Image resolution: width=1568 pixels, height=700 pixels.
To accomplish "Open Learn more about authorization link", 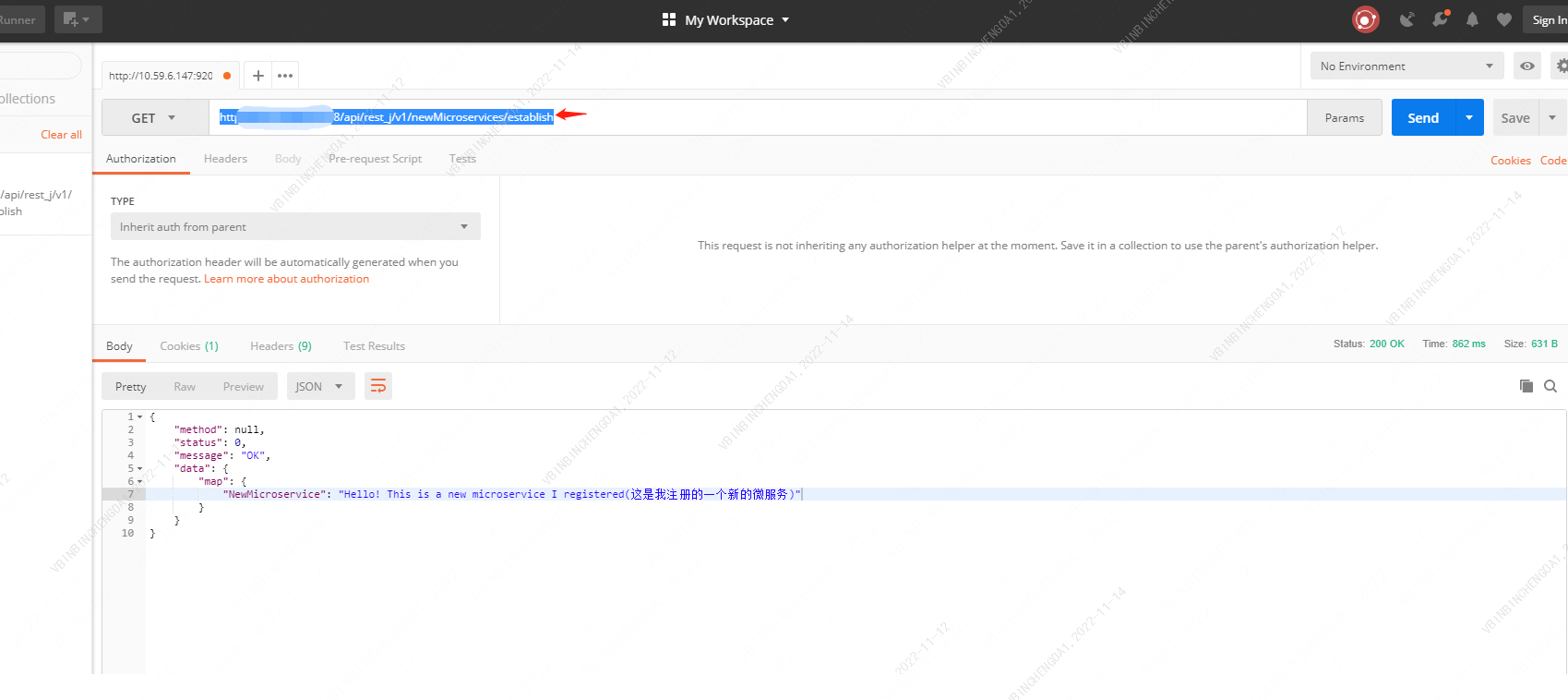I will point(286,279).
